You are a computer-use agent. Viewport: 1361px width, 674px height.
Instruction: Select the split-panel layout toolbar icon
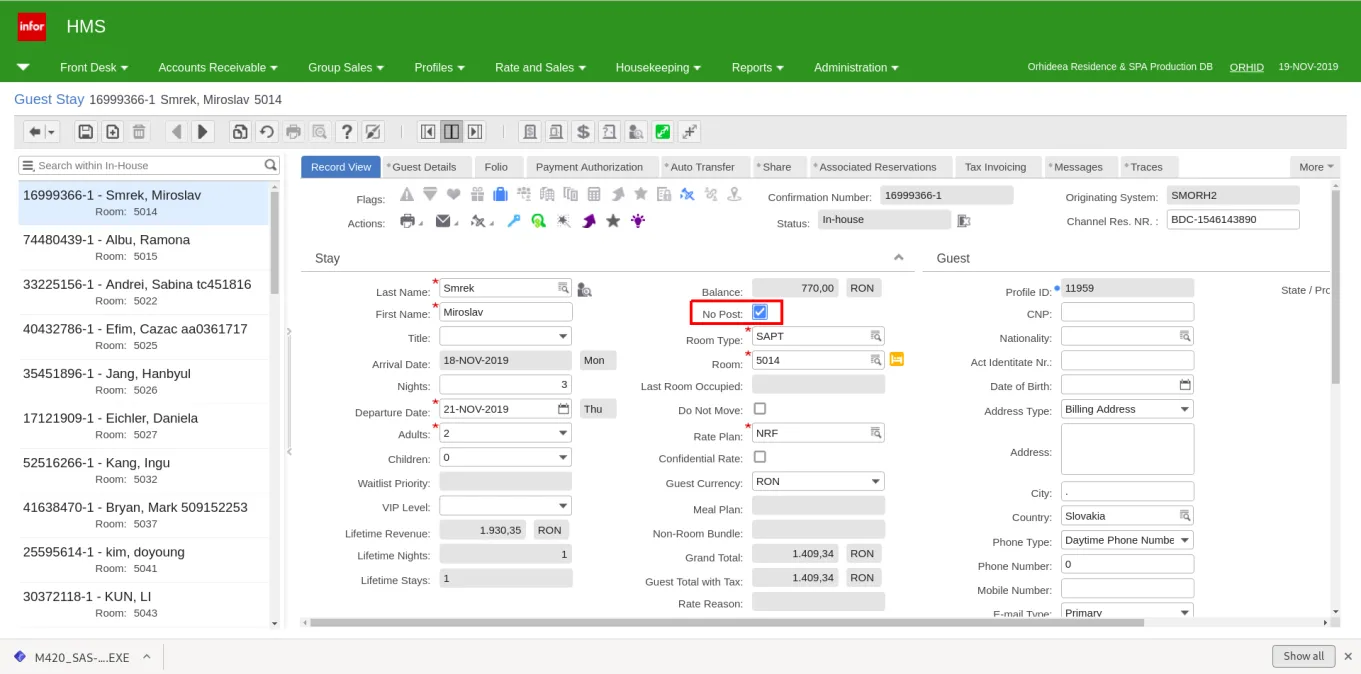pos(452,132)
